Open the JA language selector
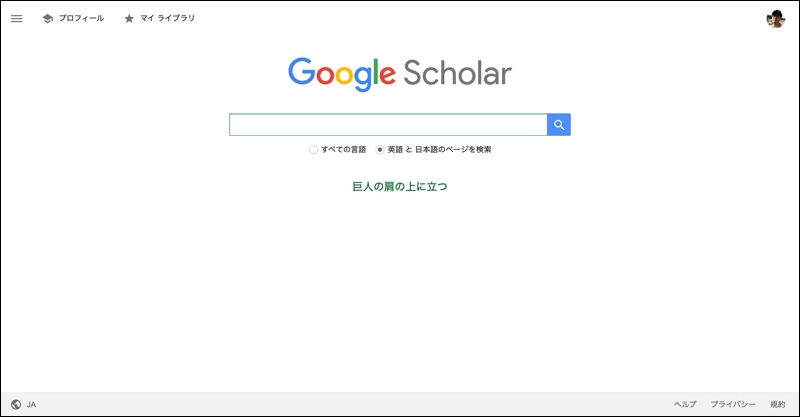This screenshot has height=417, width=800. (31, 404)
